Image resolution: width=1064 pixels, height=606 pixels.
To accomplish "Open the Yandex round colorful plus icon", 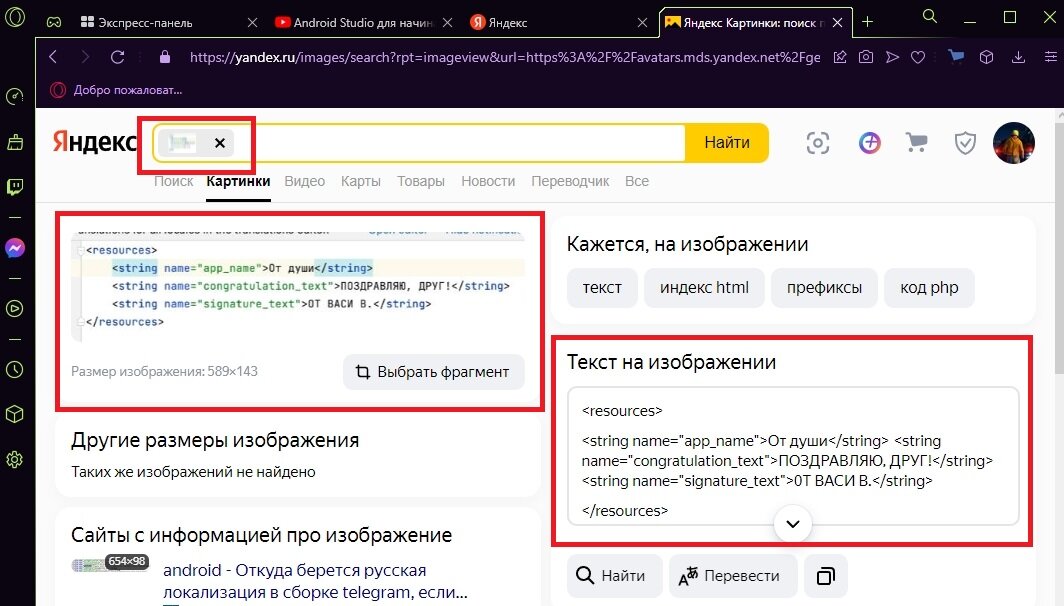I will pos(869,143).
